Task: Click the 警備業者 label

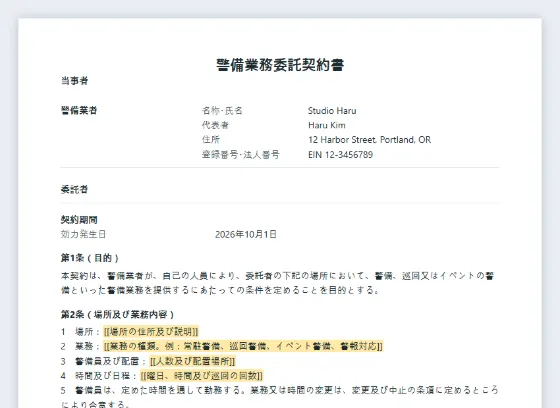Action: [79, 110]
